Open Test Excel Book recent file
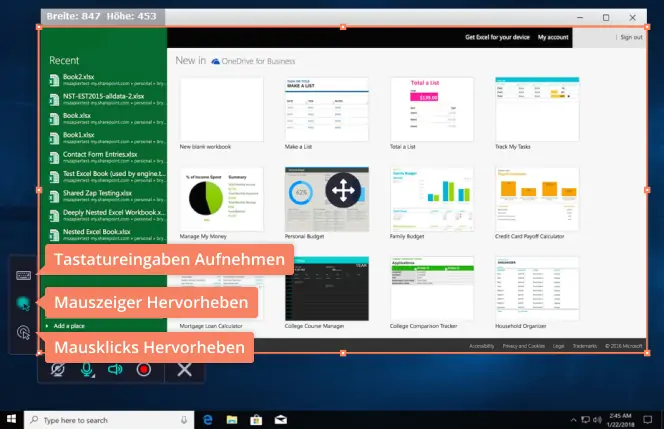This screenshot has height=429, width=664. (107, 177)
